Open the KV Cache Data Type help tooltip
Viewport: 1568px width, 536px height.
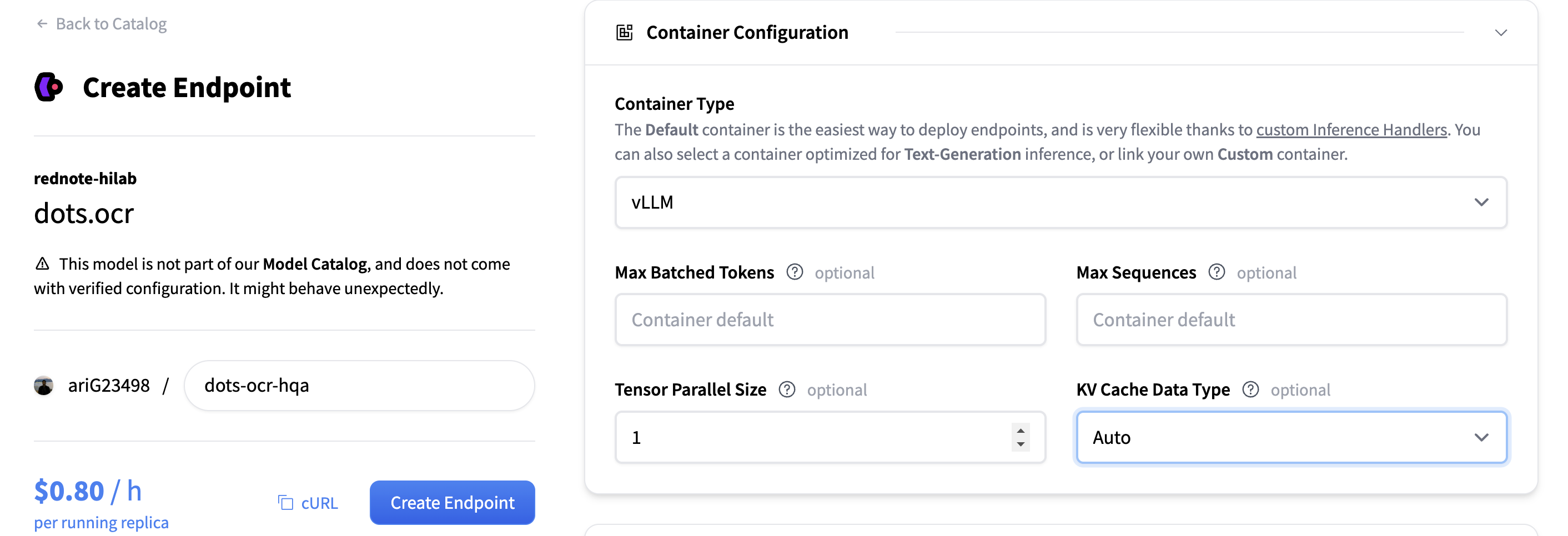click(1251, 390)
